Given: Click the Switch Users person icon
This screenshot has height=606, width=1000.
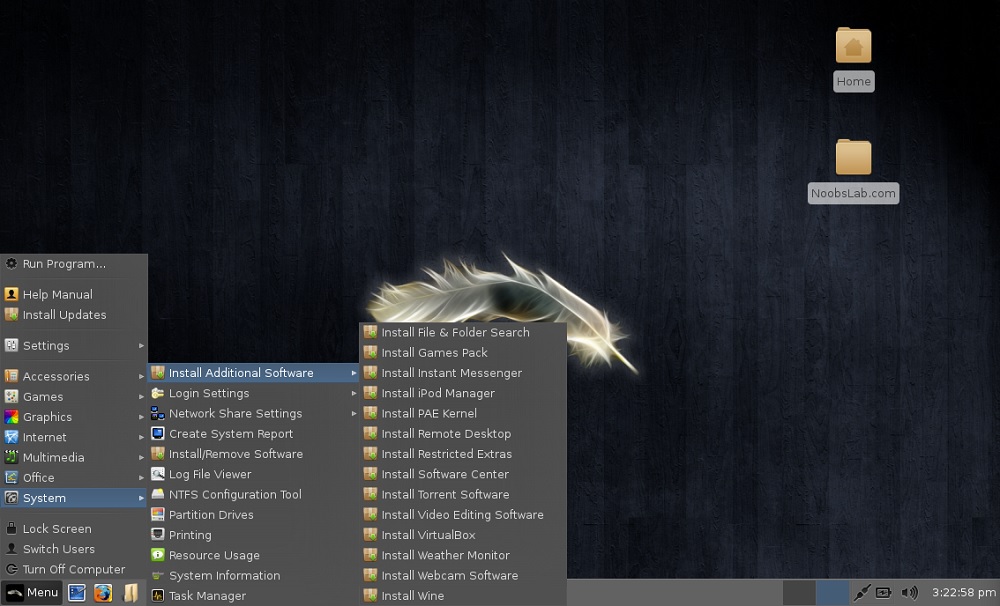Looking at the screenshot, I should 11,549.
